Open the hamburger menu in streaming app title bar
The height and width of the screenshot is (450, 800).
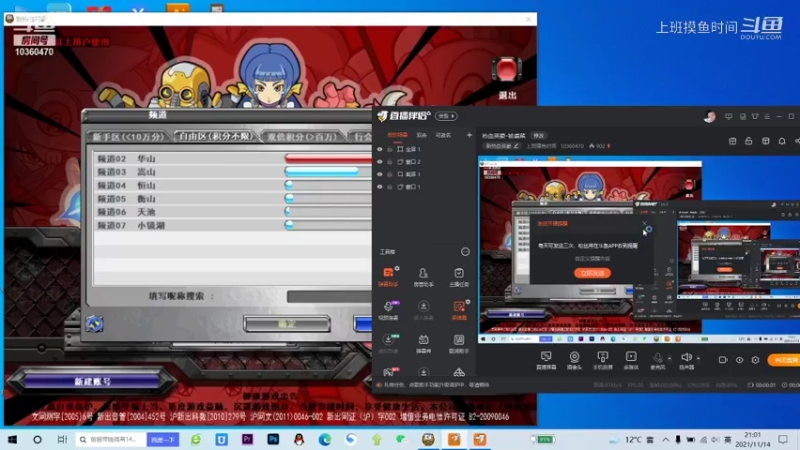(767, 116)
